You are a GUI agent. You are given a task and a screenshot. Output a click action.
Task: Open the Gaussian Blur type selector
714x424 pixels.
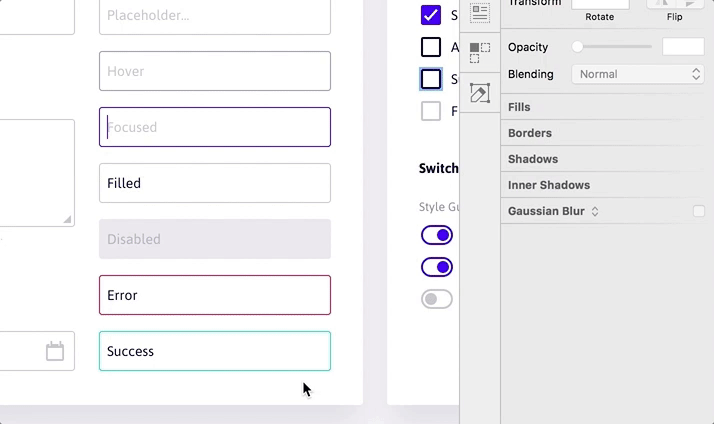[595, 211]
